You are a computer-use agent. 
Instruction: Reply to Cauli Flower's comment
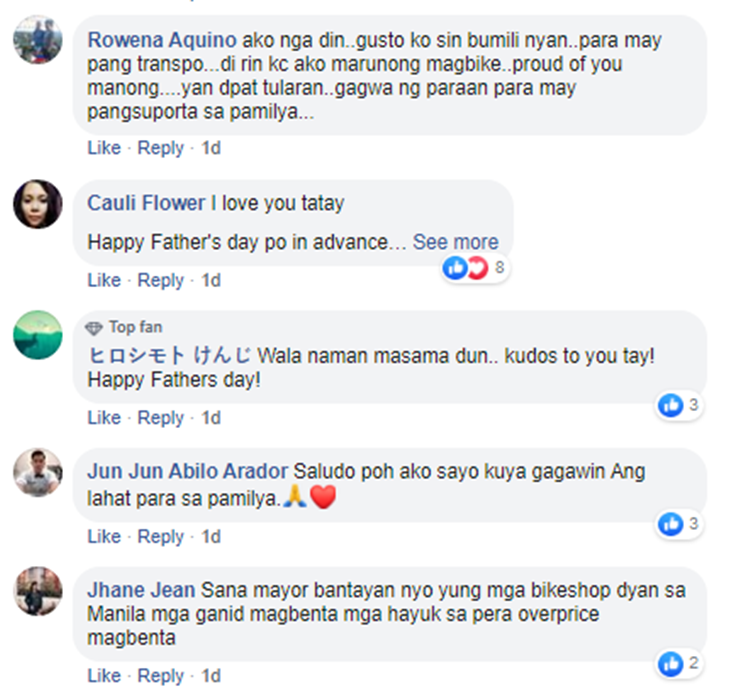pos(160,280)
